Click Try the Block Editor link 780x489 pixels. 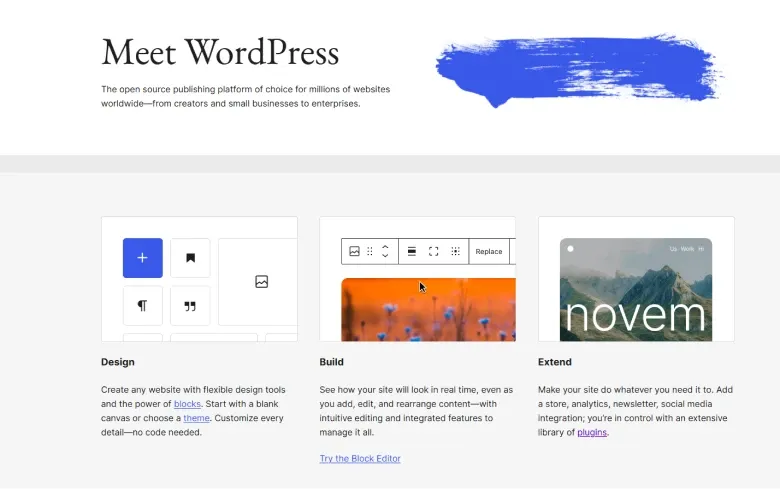(360, 458)
